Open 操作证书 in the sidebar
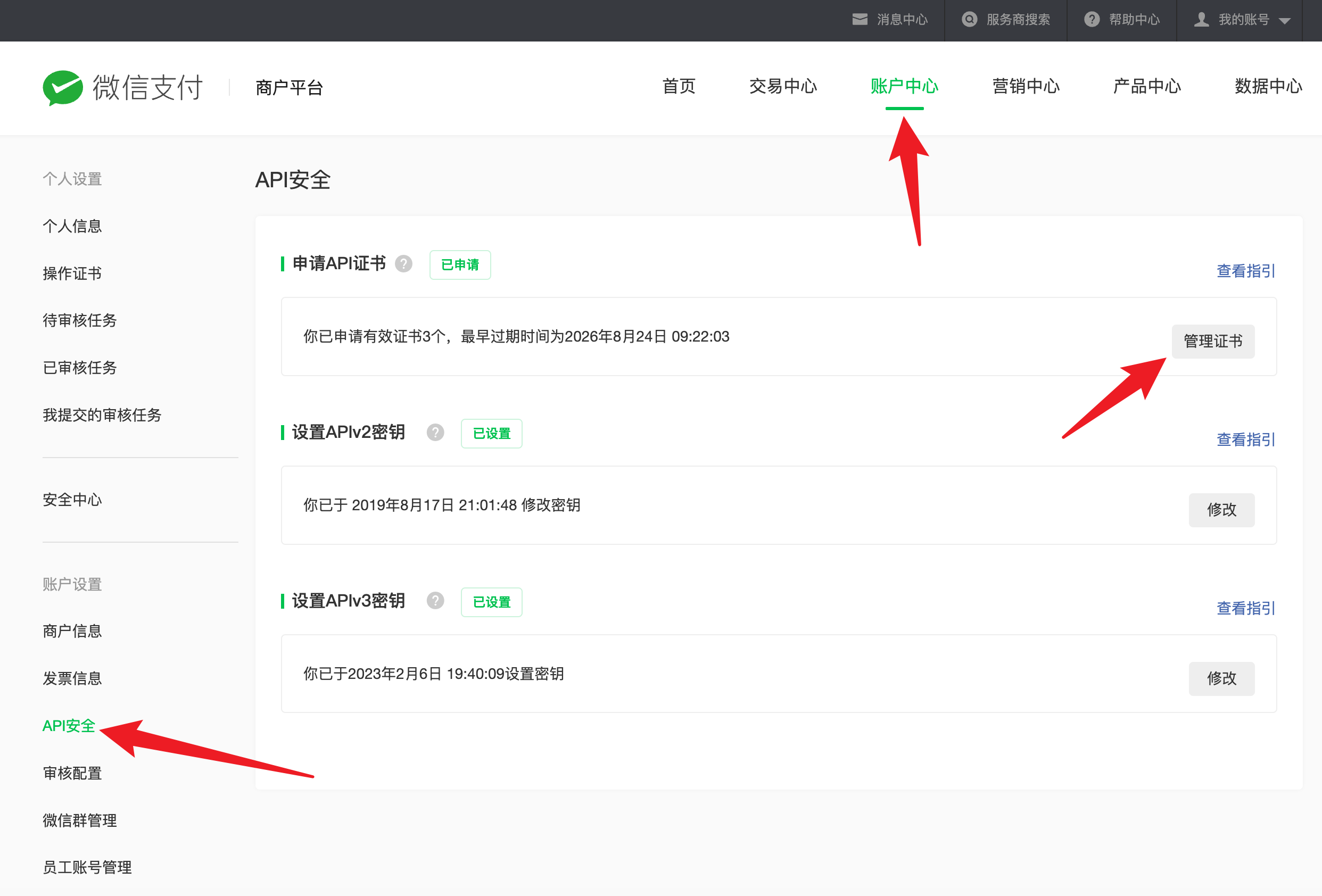The image size is (1322, 896). click(x=72, y=273)
